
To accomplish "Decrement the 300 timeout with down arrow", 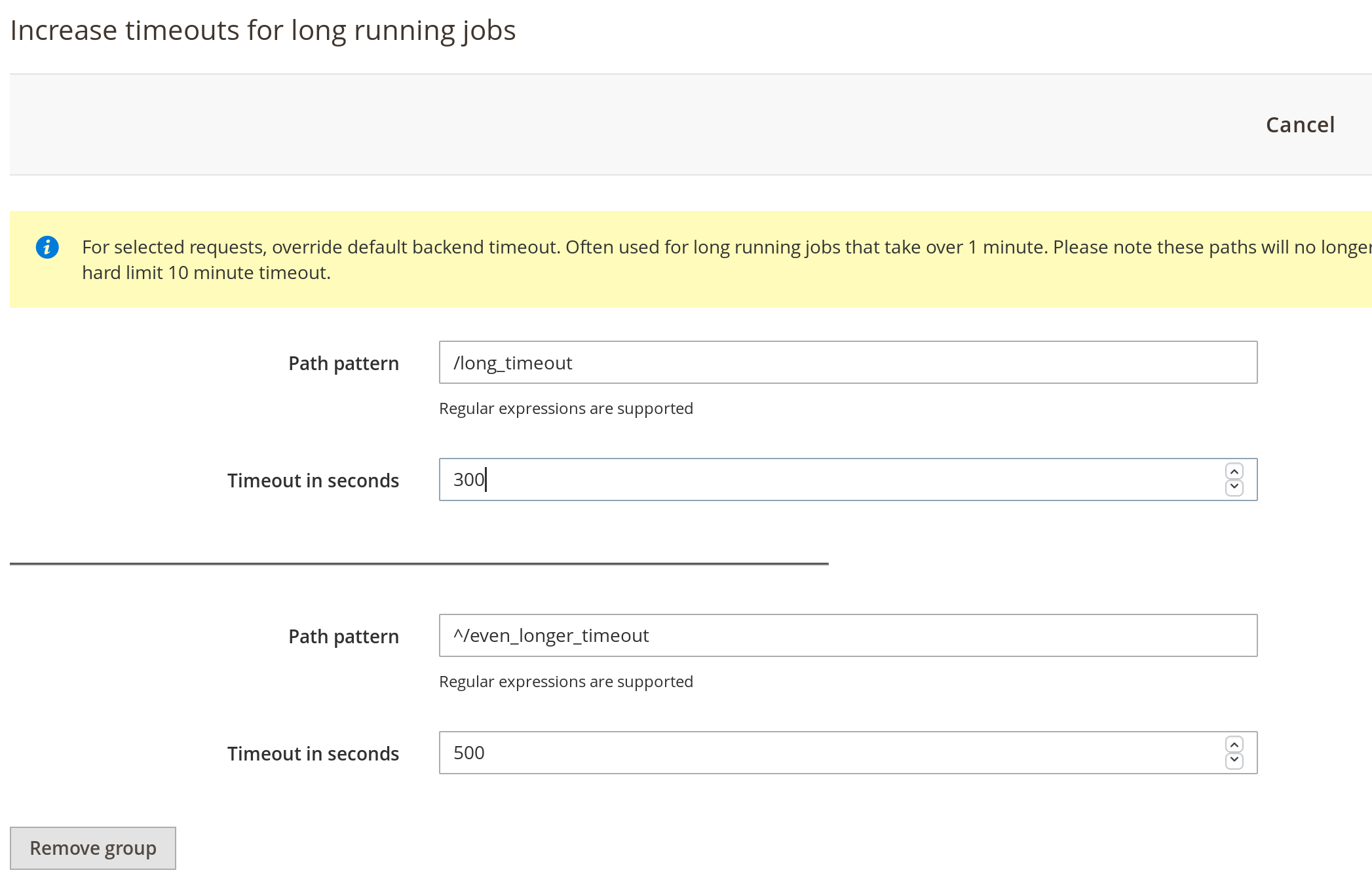I will [1234, 487].
